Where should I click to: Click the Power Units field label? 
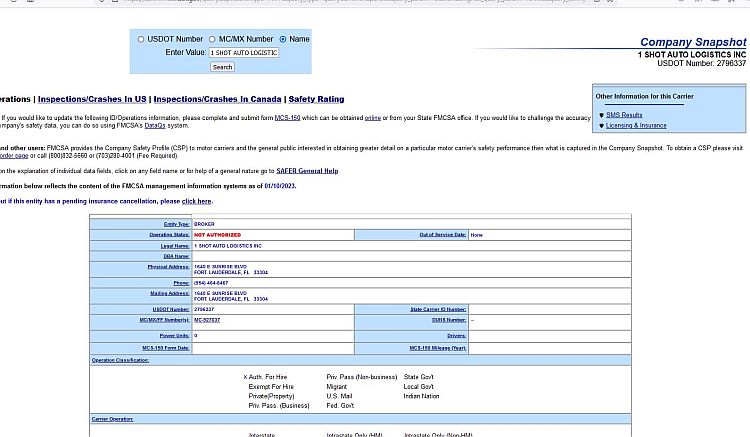click(175, 336)
